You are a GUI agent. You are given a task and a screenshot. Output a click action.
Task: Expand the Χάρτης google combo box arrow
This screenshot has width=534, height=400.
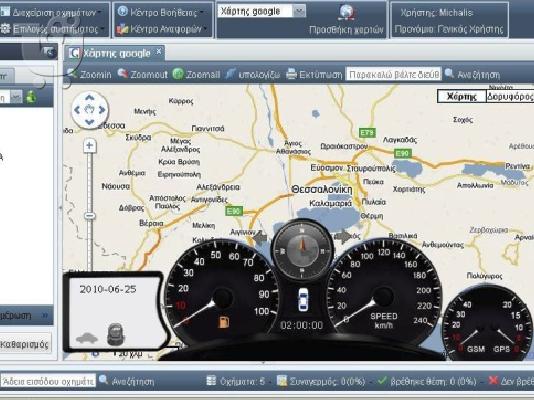299,11
